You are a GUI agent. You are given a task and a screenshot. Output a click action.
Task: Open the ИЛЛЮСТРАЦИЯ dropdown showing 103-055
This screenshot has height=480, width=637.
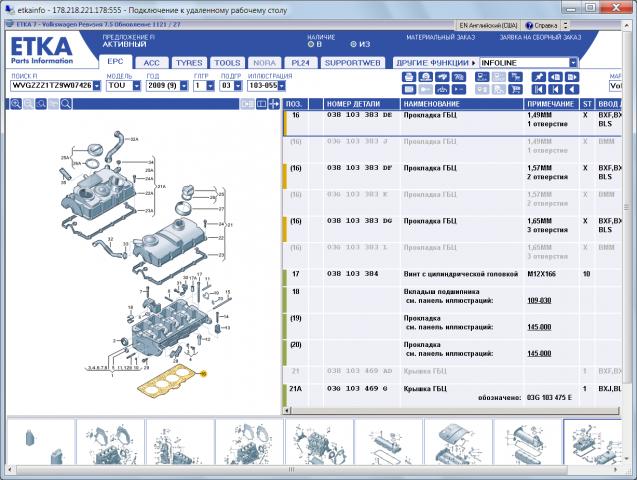point(282,86)
